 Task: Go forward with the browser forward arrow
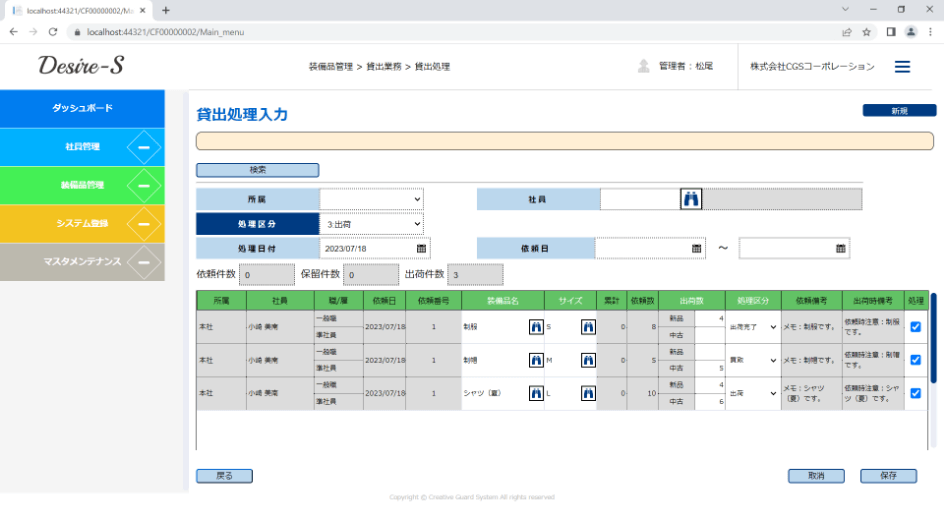(x=33, y=32)
